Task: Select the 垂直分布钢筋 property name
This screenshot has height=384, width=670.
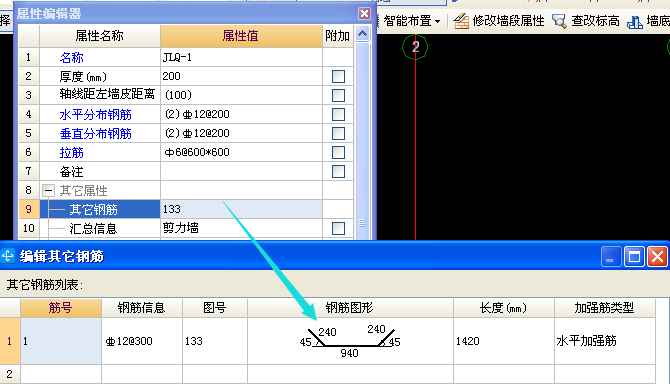Action: click(x=95, y=134)
